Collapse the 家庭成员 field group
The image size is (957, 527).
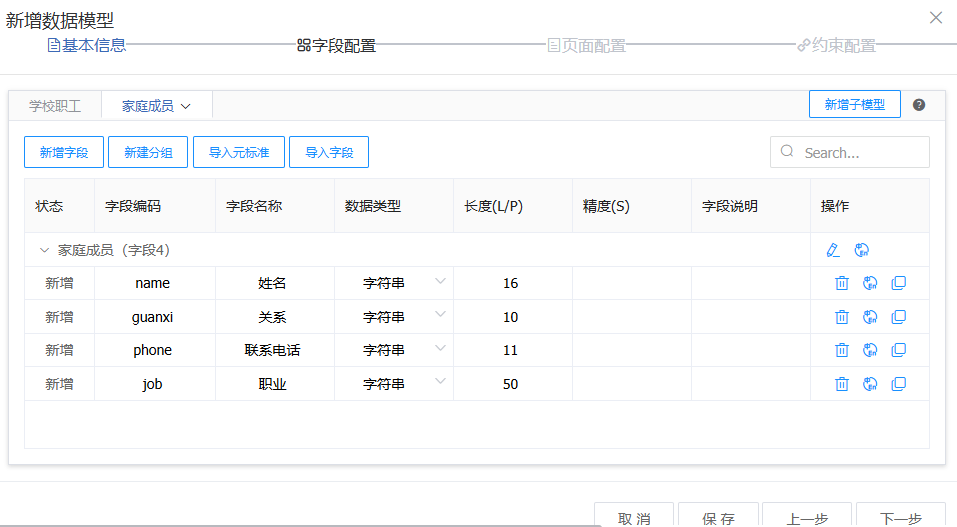(43, 250)
